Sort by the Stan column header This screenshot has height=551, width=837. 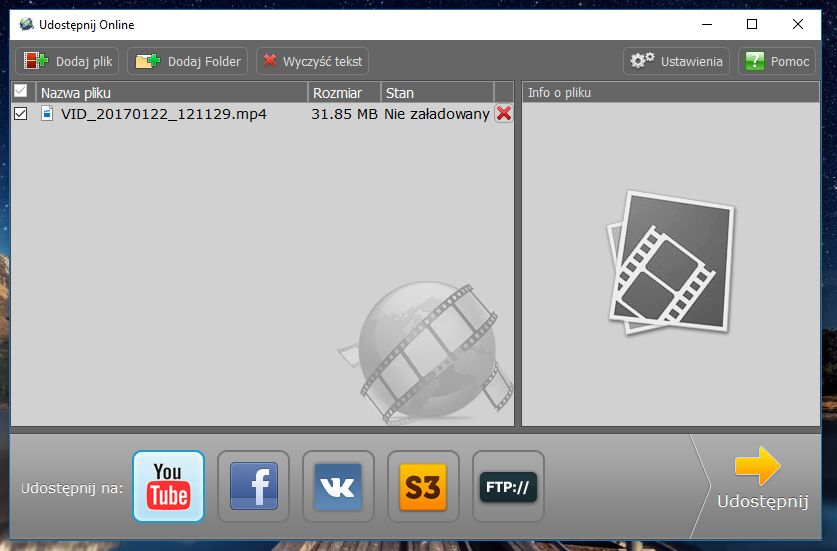(437, 92)
